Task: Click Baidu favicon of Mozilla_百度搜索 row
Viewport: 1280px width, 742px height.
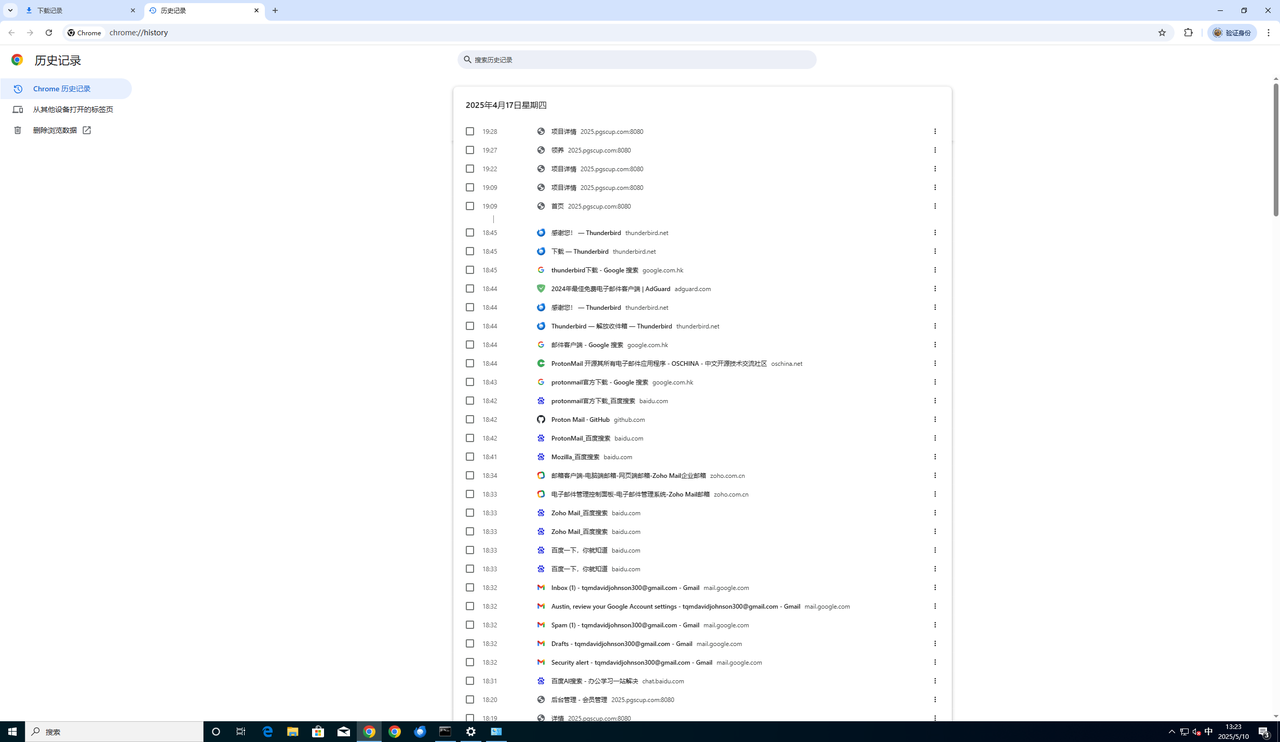Action: pyautogui.click(x=541, y=457)
